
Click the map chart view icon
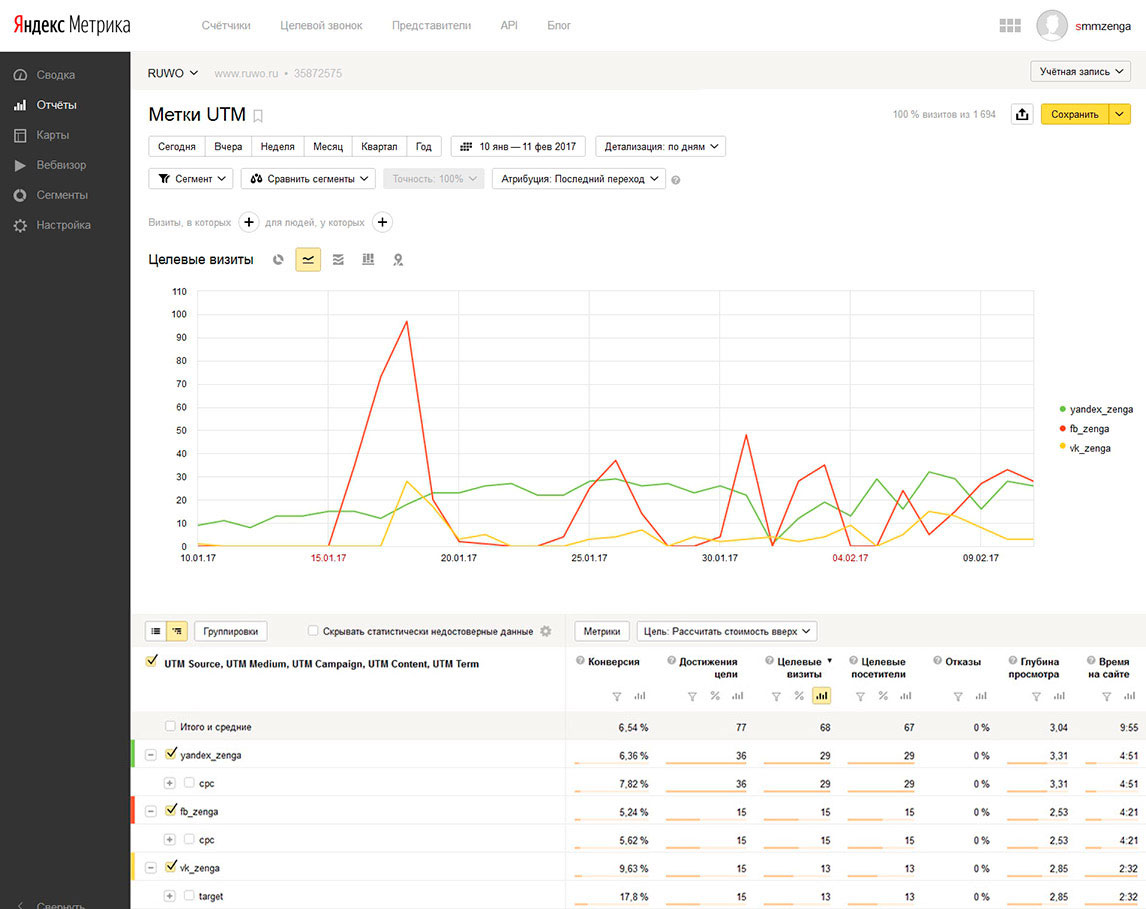pos(398,260)
